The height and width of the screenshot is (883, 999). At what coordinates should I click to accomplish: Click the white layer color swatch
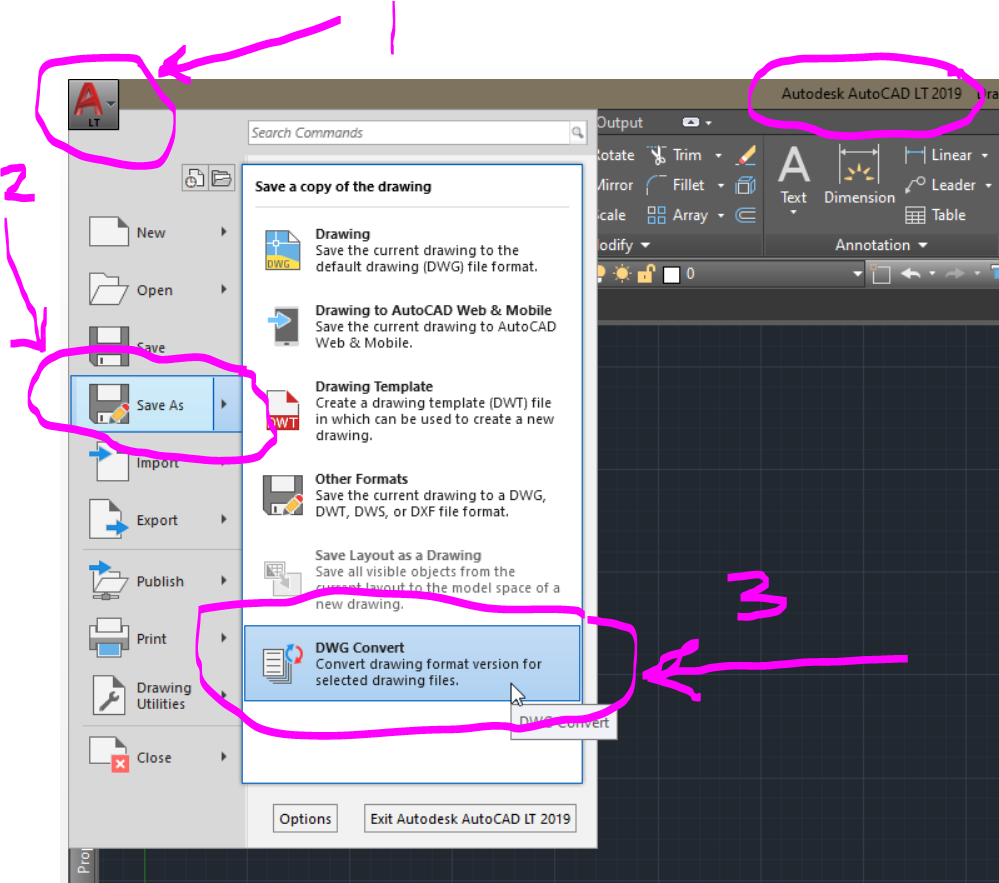[x=670, y=273]
